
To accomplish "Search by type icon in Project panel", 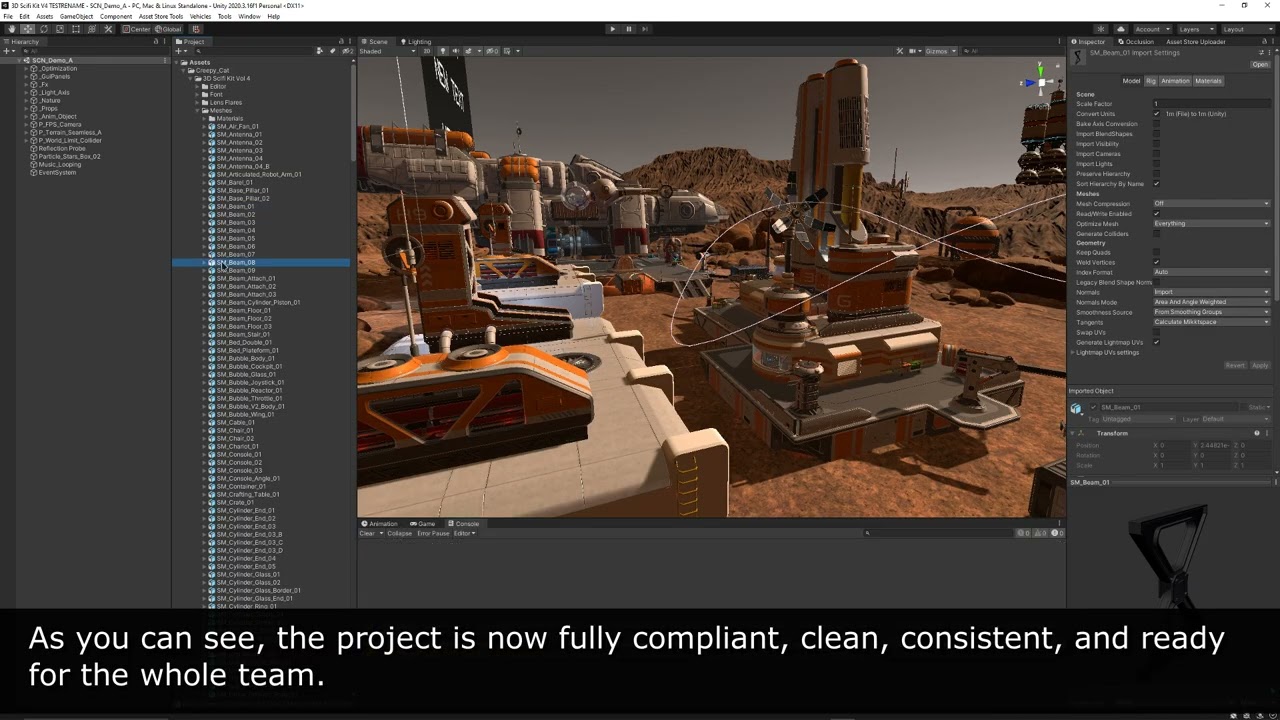I will tap(320, 51).
